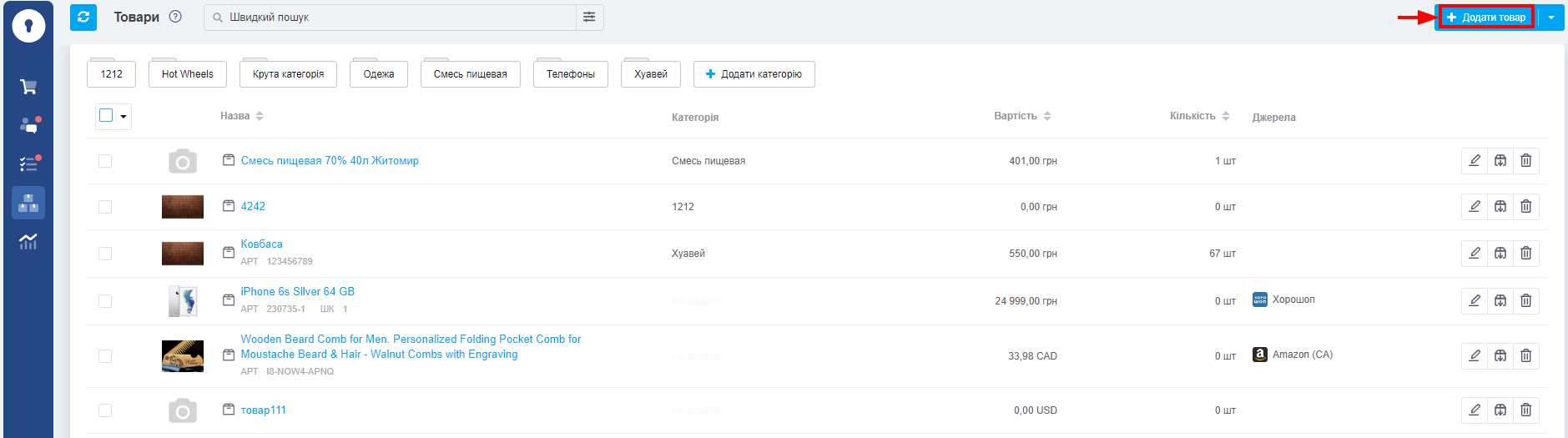This screenshot has width=1568, height=438.
Task: Open the search filter settings icon
Action: click(589, 17)
